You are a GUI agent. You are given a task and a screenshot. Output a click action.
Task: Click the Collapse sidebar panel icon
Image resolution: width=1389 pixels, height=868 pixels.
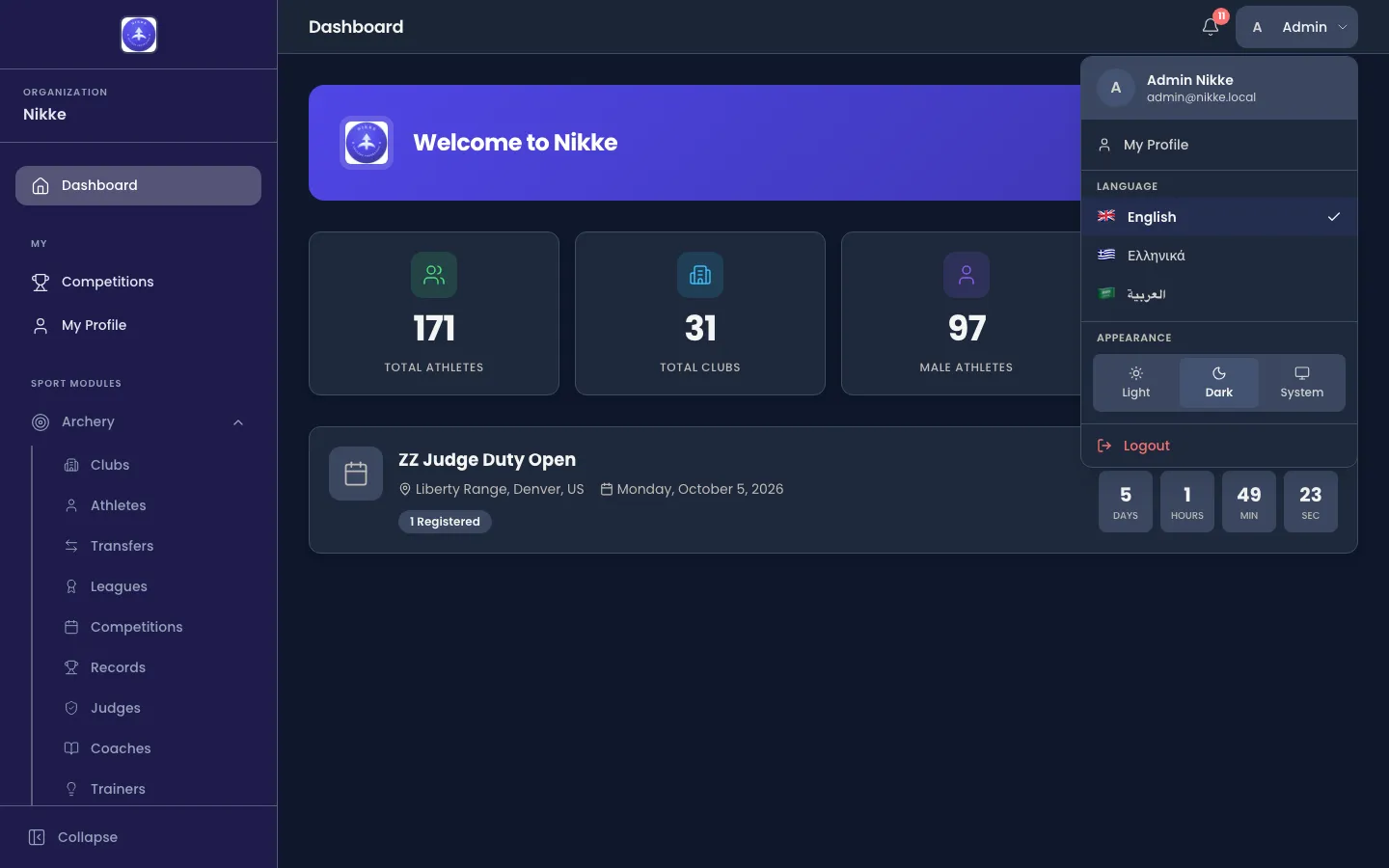(37, 837)
